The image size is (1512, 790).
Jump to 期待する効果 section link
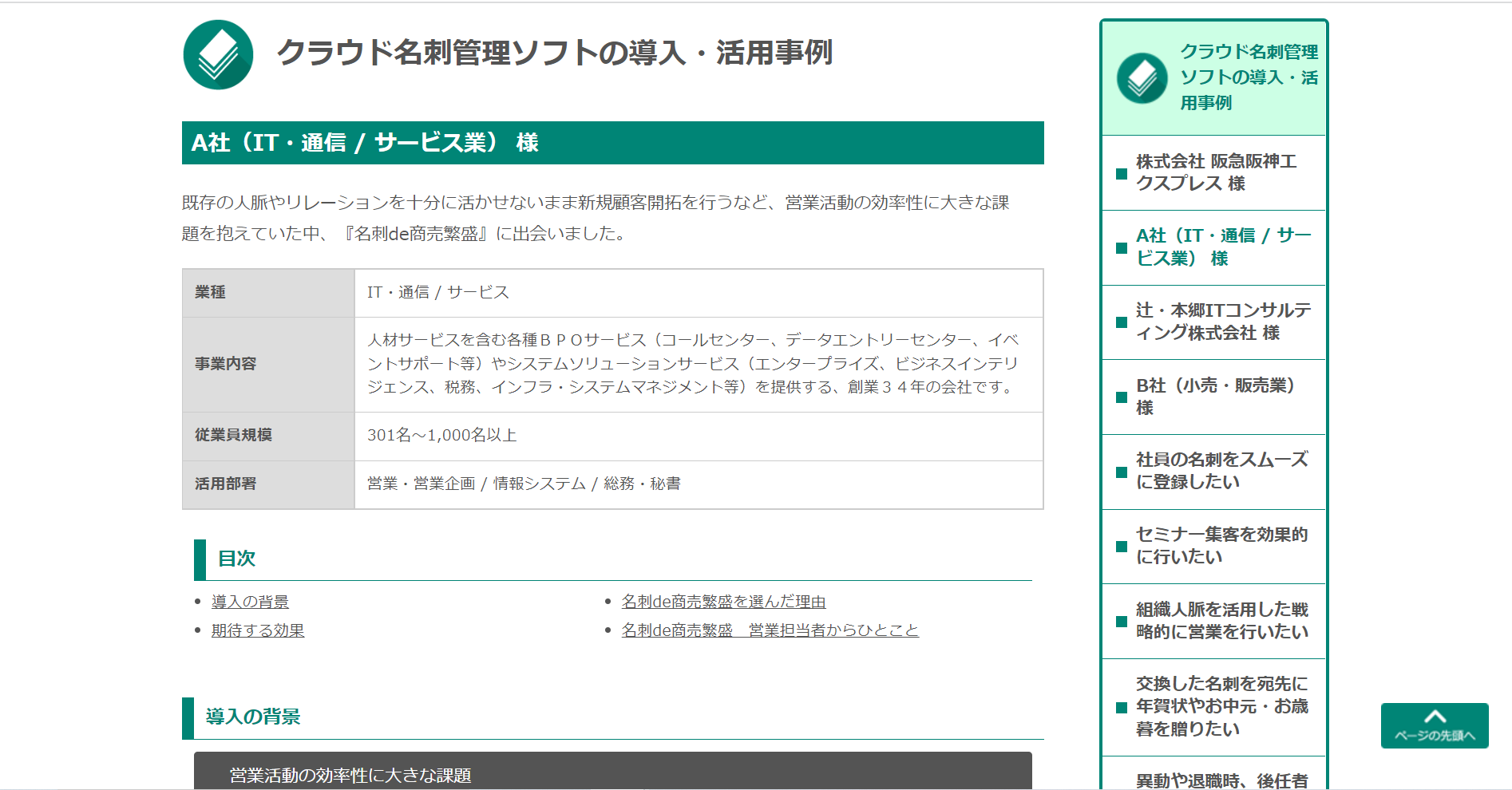(x=258, y=630)
